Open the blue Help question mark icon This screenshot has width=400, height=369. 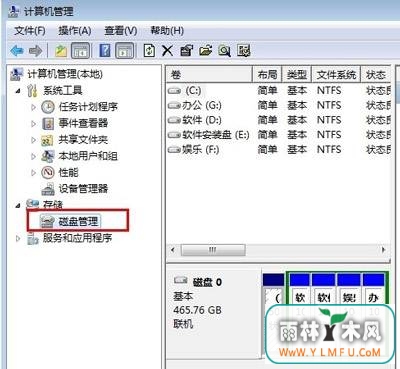tap(105, 51)
